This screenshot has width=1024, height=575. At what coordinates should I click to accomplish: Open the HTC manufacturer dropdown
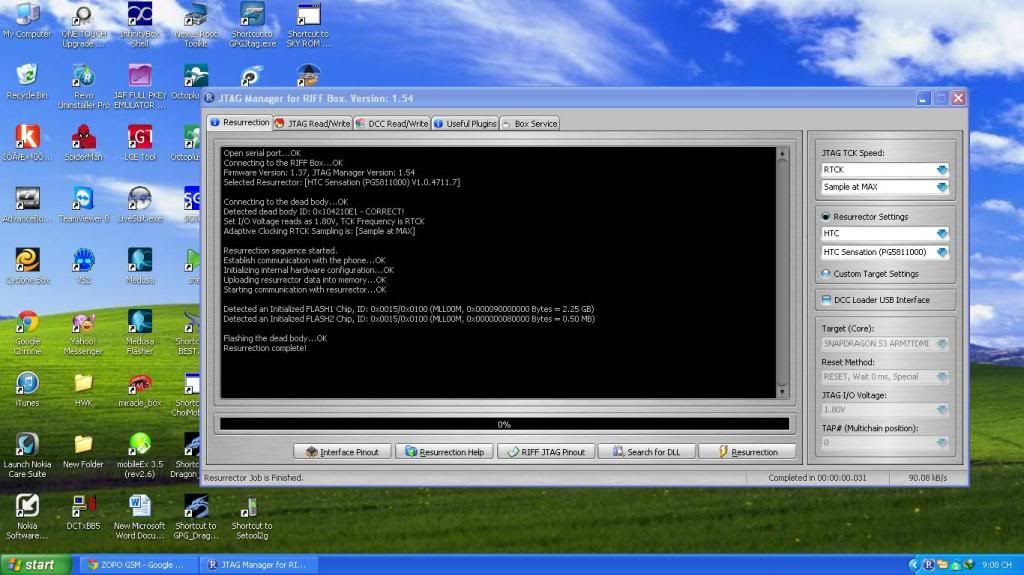coord(942,233)
